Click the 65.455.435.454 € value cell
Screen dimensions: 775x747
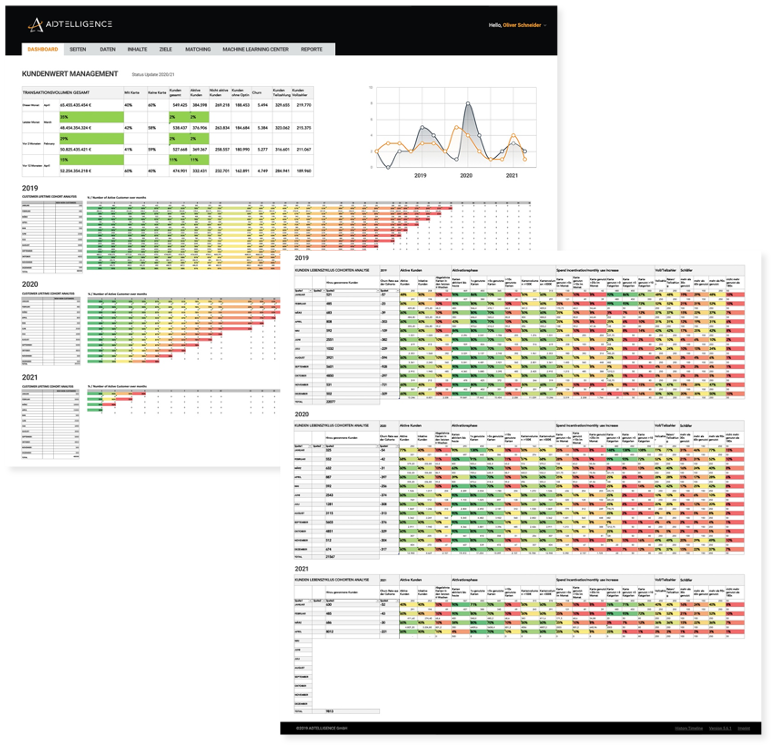click(x=91, y=105)
